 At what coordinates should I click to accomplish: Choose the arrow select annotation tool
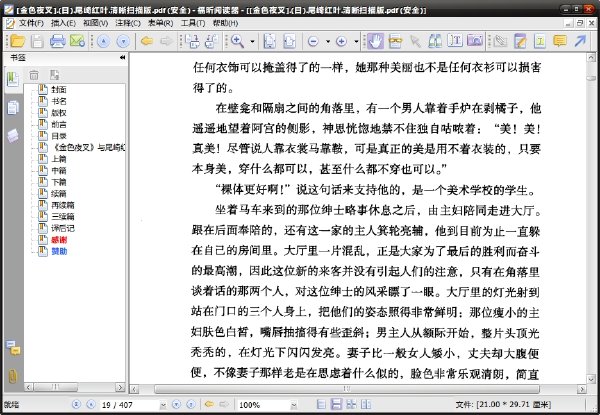click(415, 41)
